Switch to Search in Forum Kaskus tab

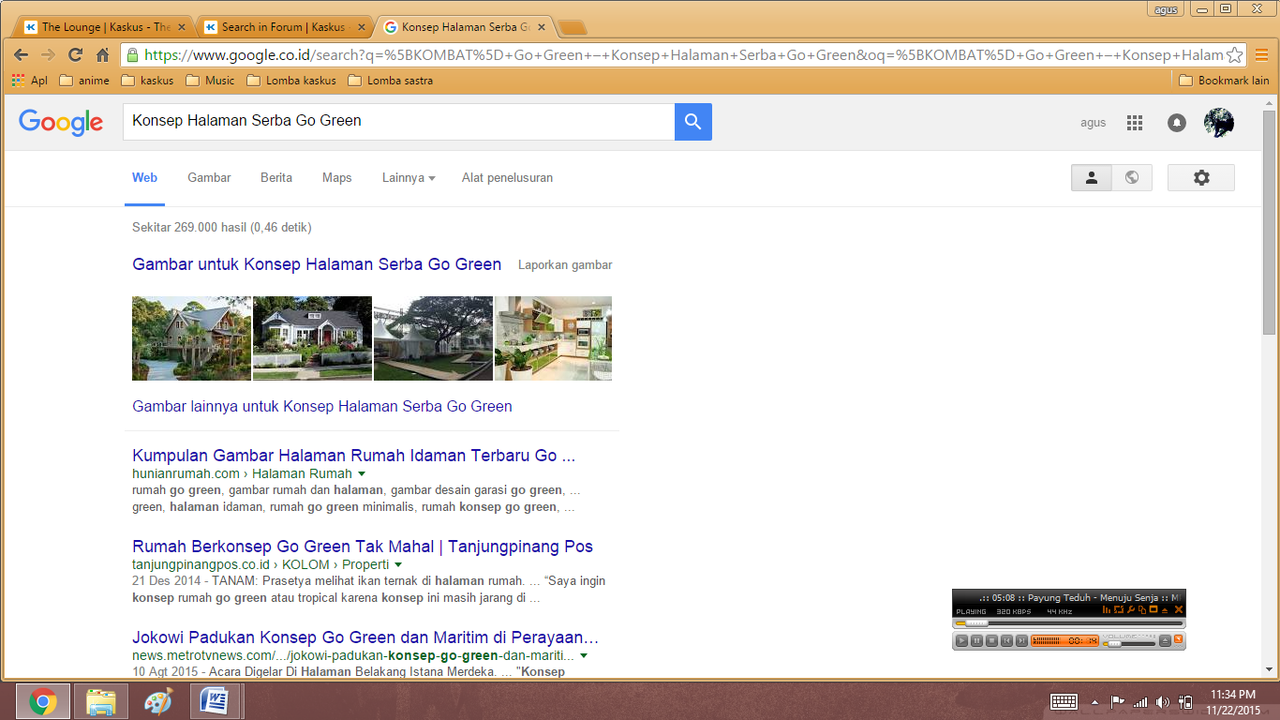click(282, 27)
